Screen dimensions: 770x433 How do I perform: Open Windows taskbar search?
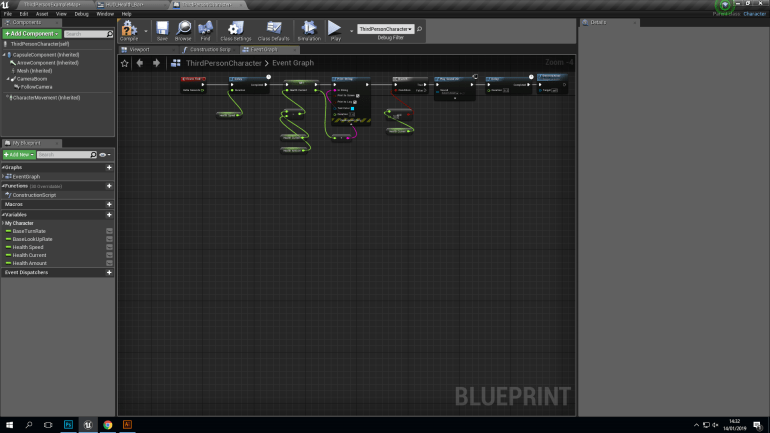coord(28,425)
